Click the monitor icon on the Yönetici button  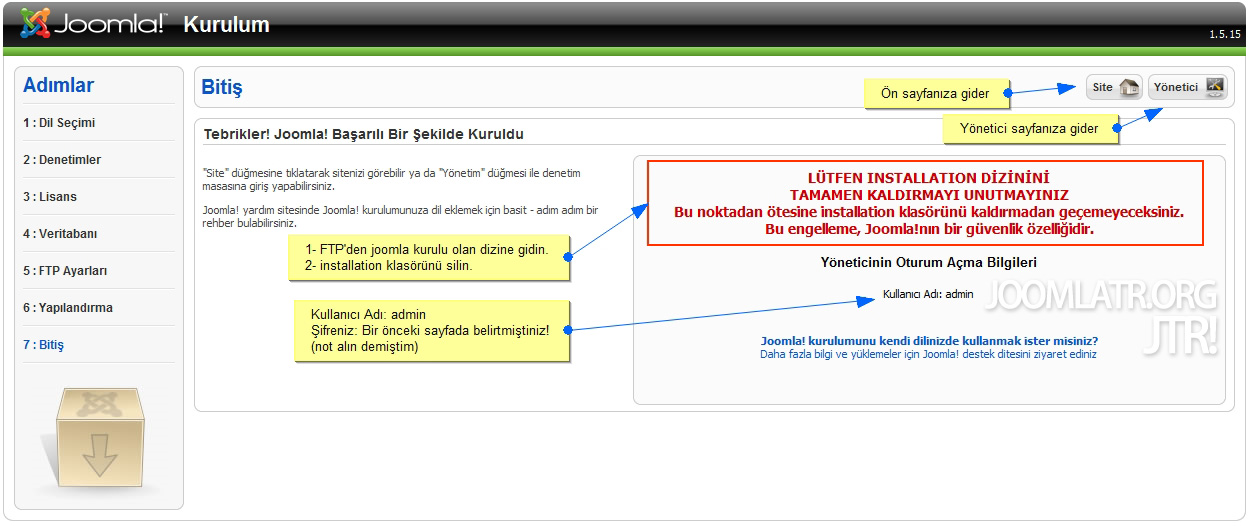tap(1214, 87)
